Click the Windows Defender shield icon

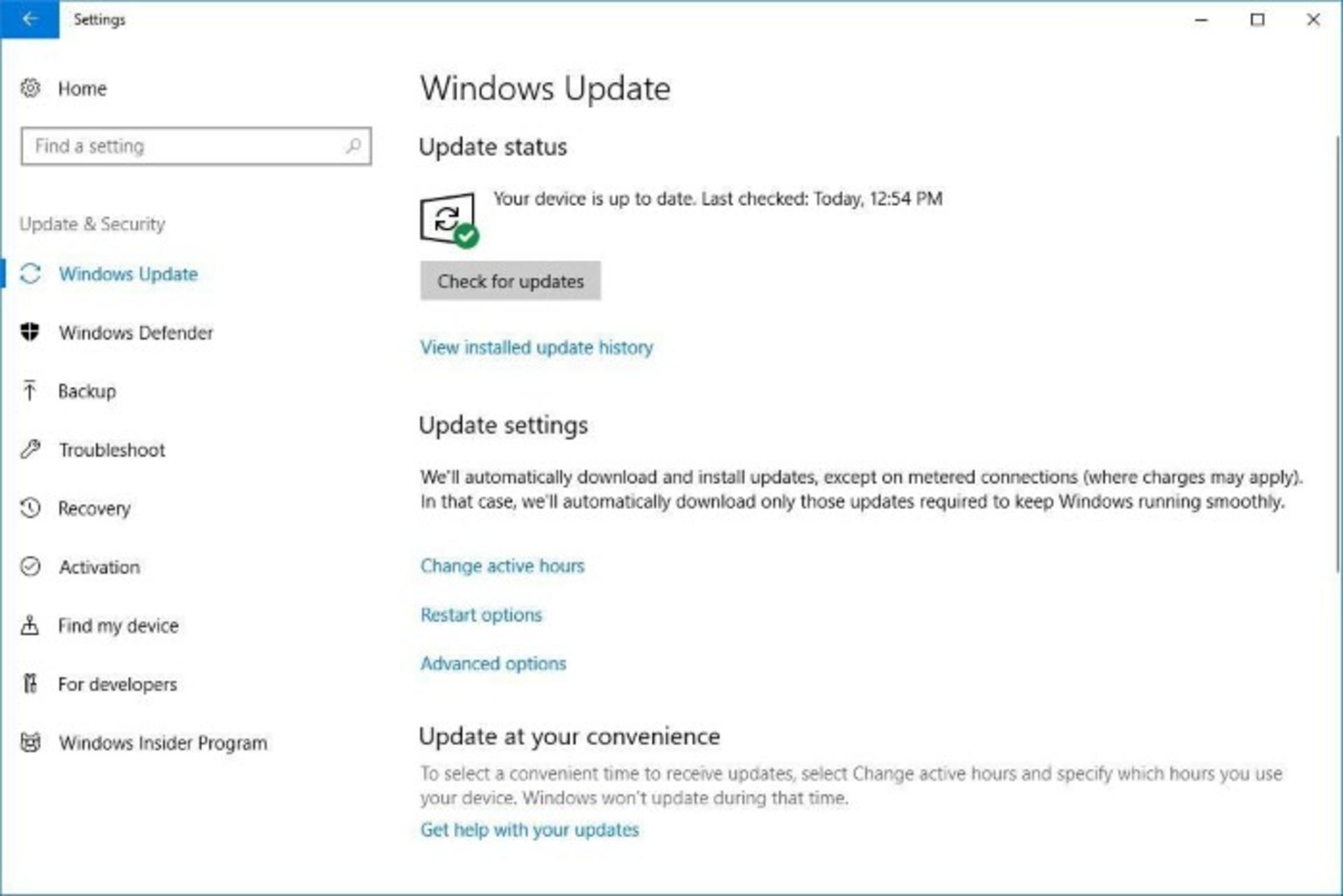[30, 332]
